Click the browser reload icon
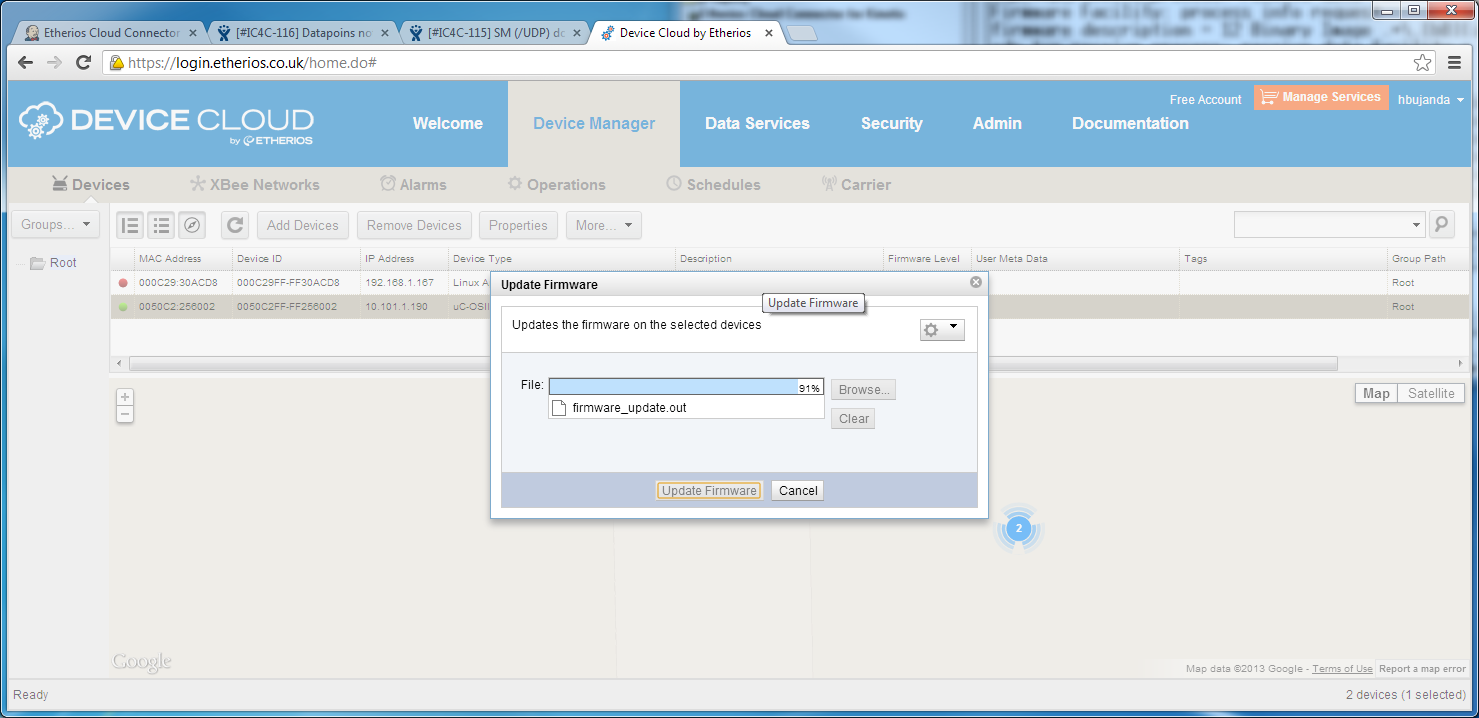Viewport: 1479px width, 718px height. coord(84,62)
